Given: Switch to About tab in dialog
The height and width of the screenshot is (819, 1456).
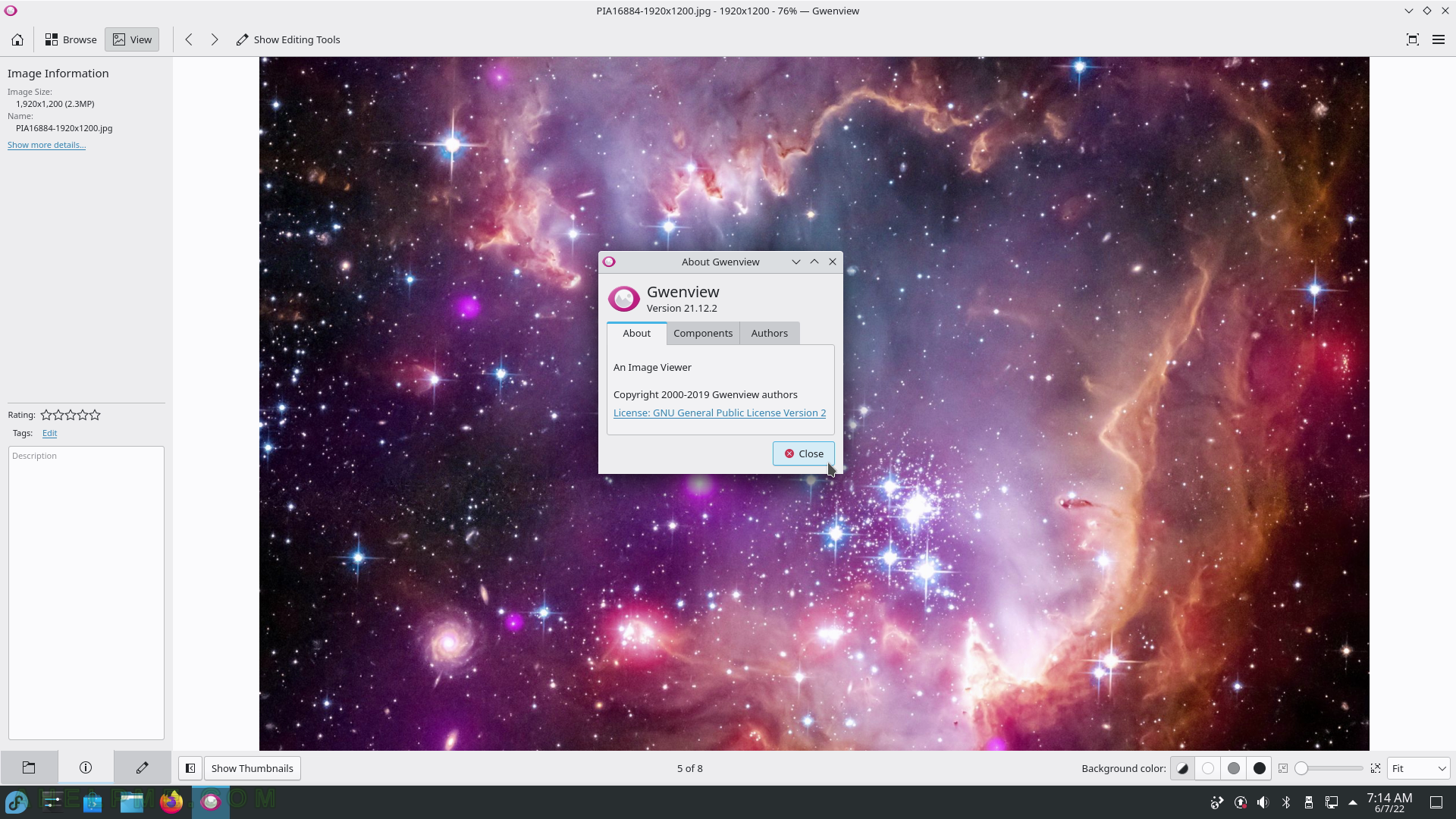Looking at the screenshot, I should coord(636,333).
